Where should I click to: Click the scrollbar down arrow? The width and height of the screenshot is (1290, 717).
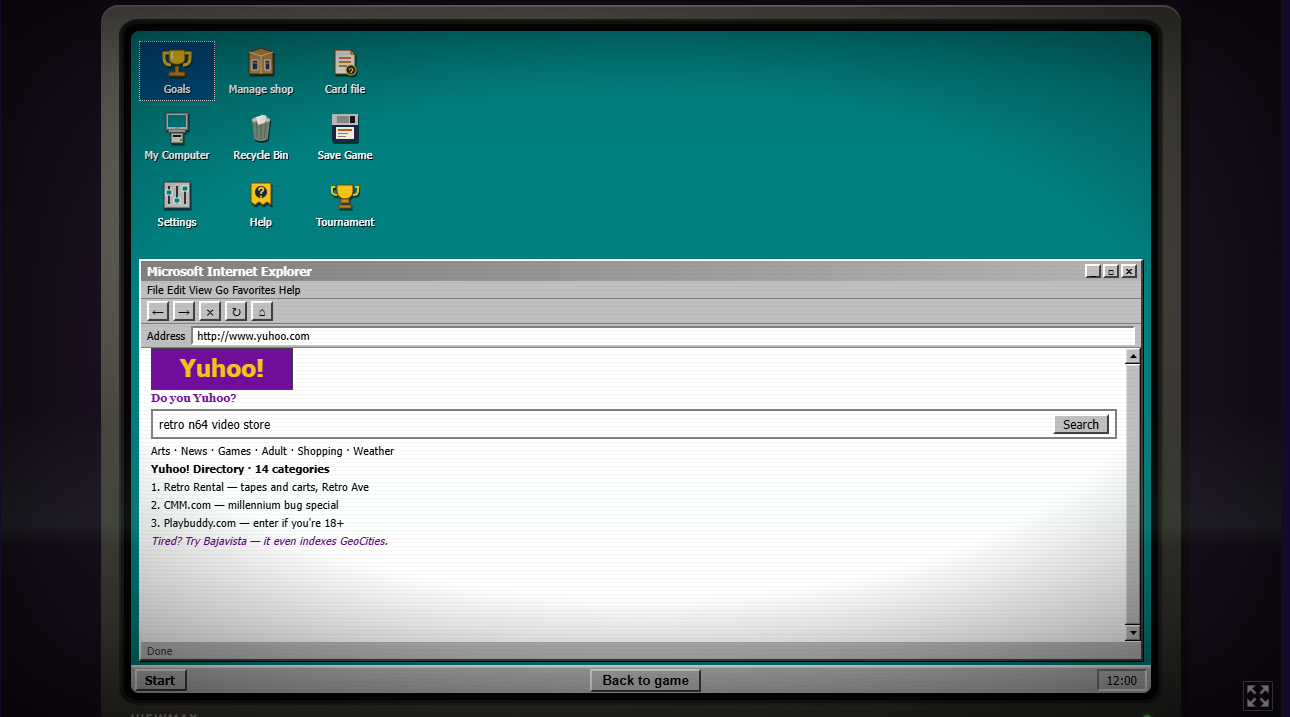click(x=1133, y=633)
